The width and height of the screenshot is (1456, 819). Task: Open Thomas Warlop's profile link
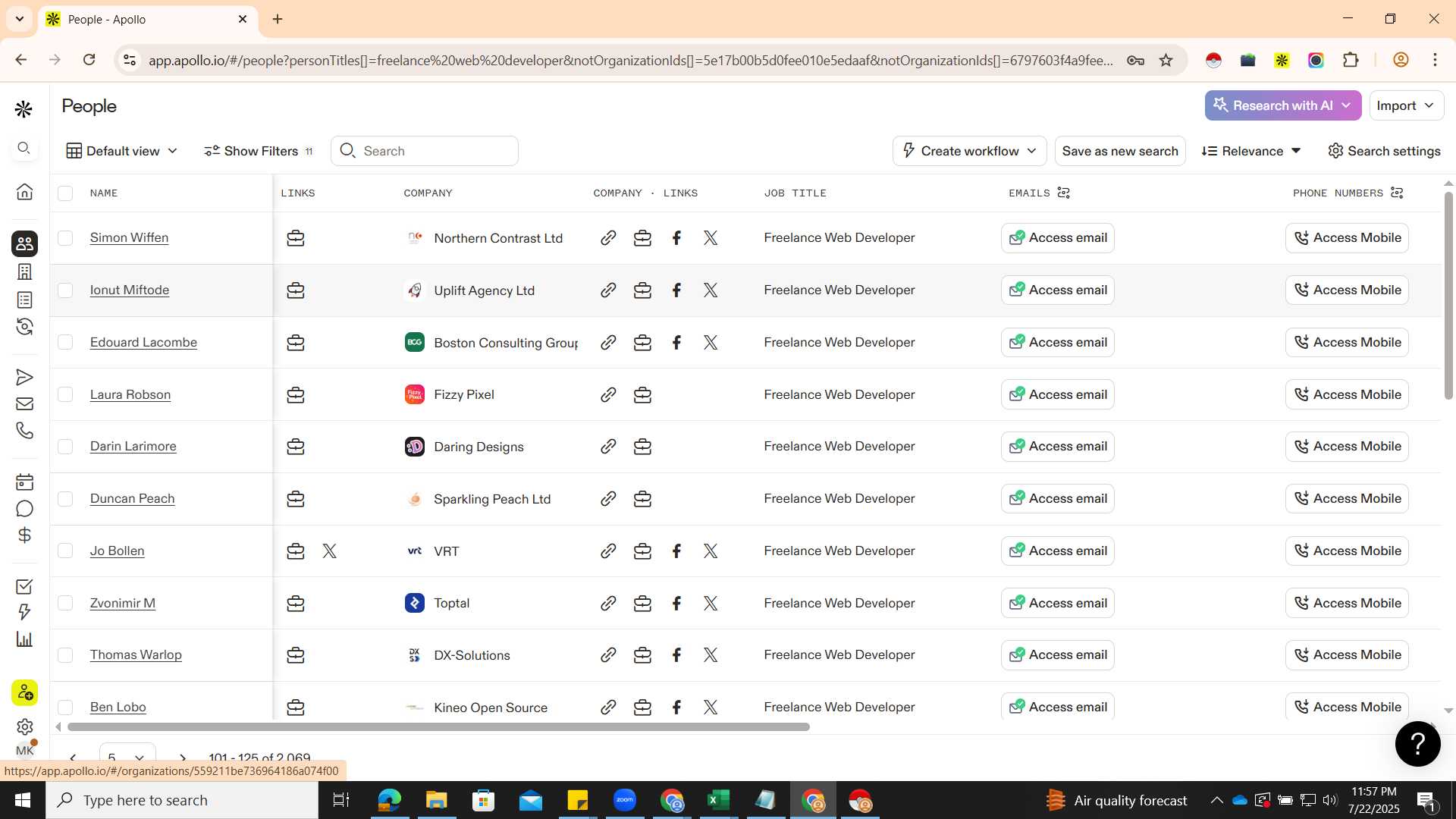[136, 655]
